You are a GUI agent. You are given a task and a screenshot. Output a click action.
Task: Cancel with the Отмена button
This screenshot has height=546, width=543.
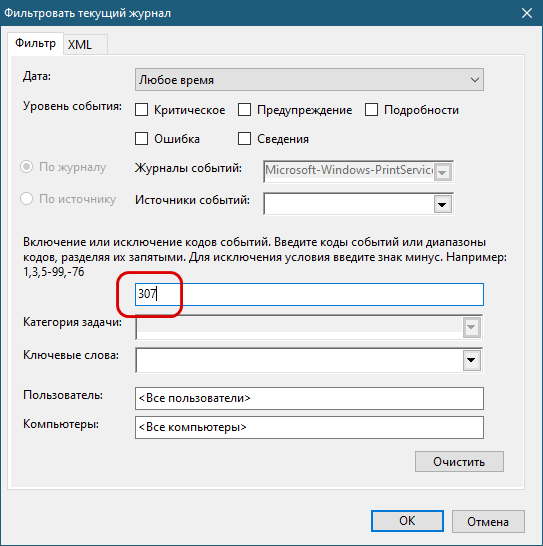tap(488, 521)
